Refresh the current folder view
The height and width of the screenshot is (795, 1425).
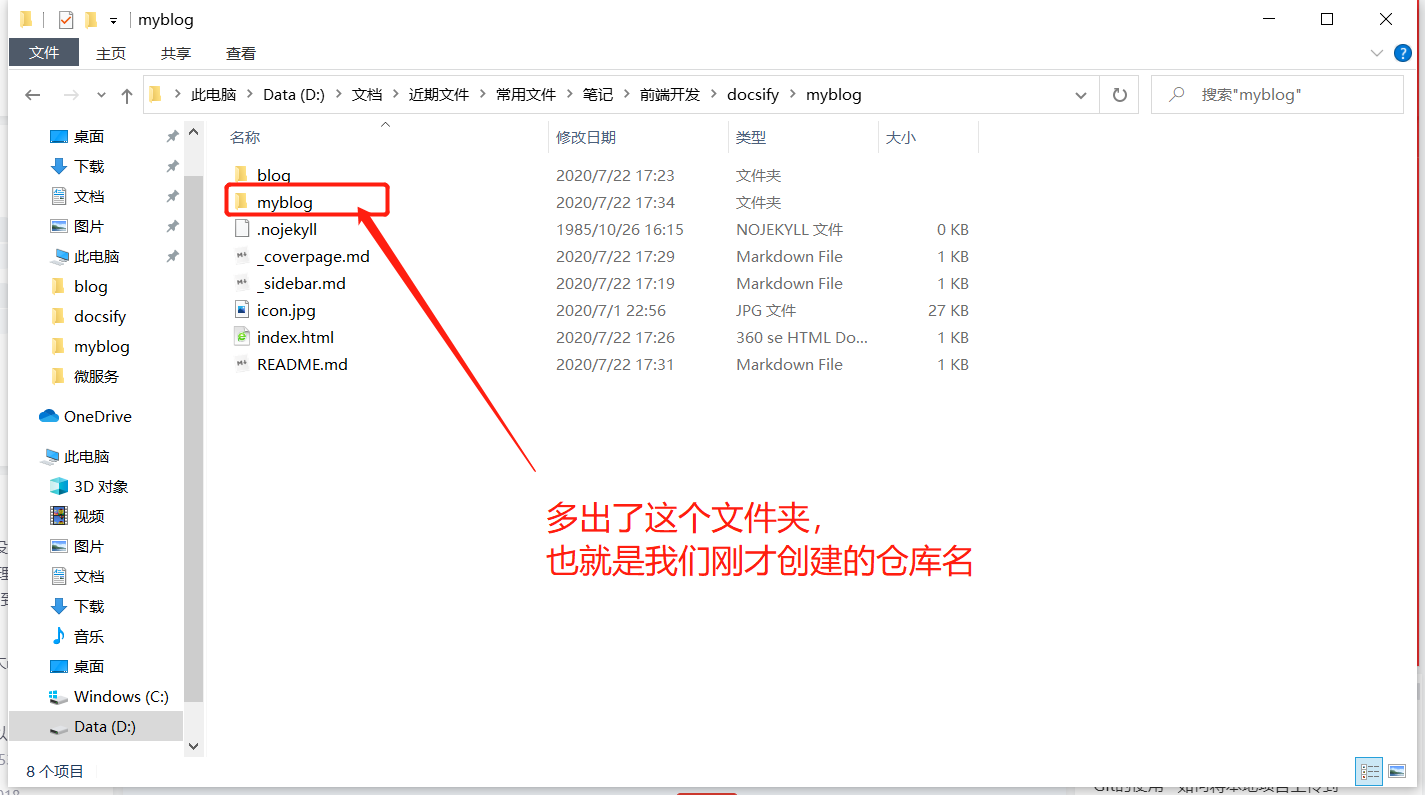pos(1119,95)
